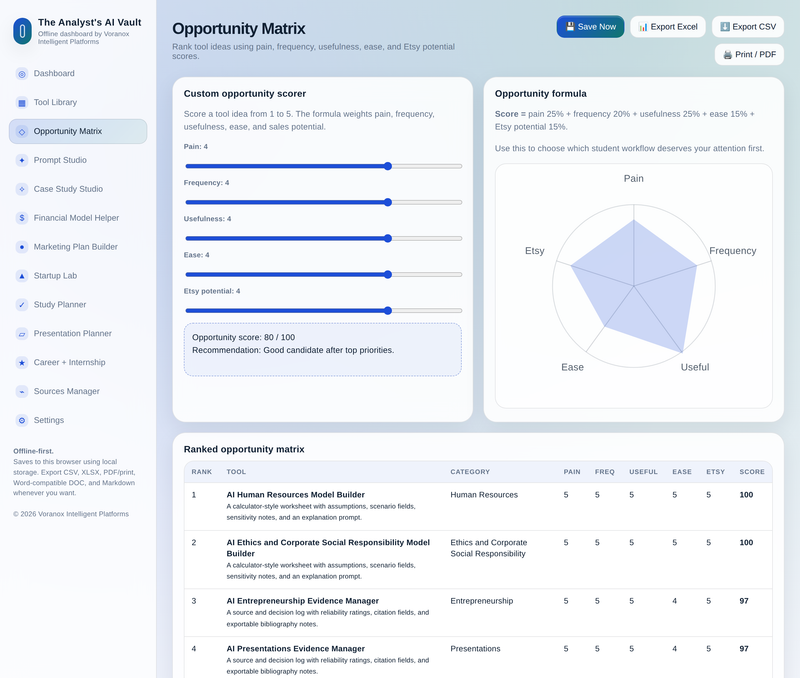Select AI Entrepreneurship Evidence Manager row

click(x=478, y=613)
